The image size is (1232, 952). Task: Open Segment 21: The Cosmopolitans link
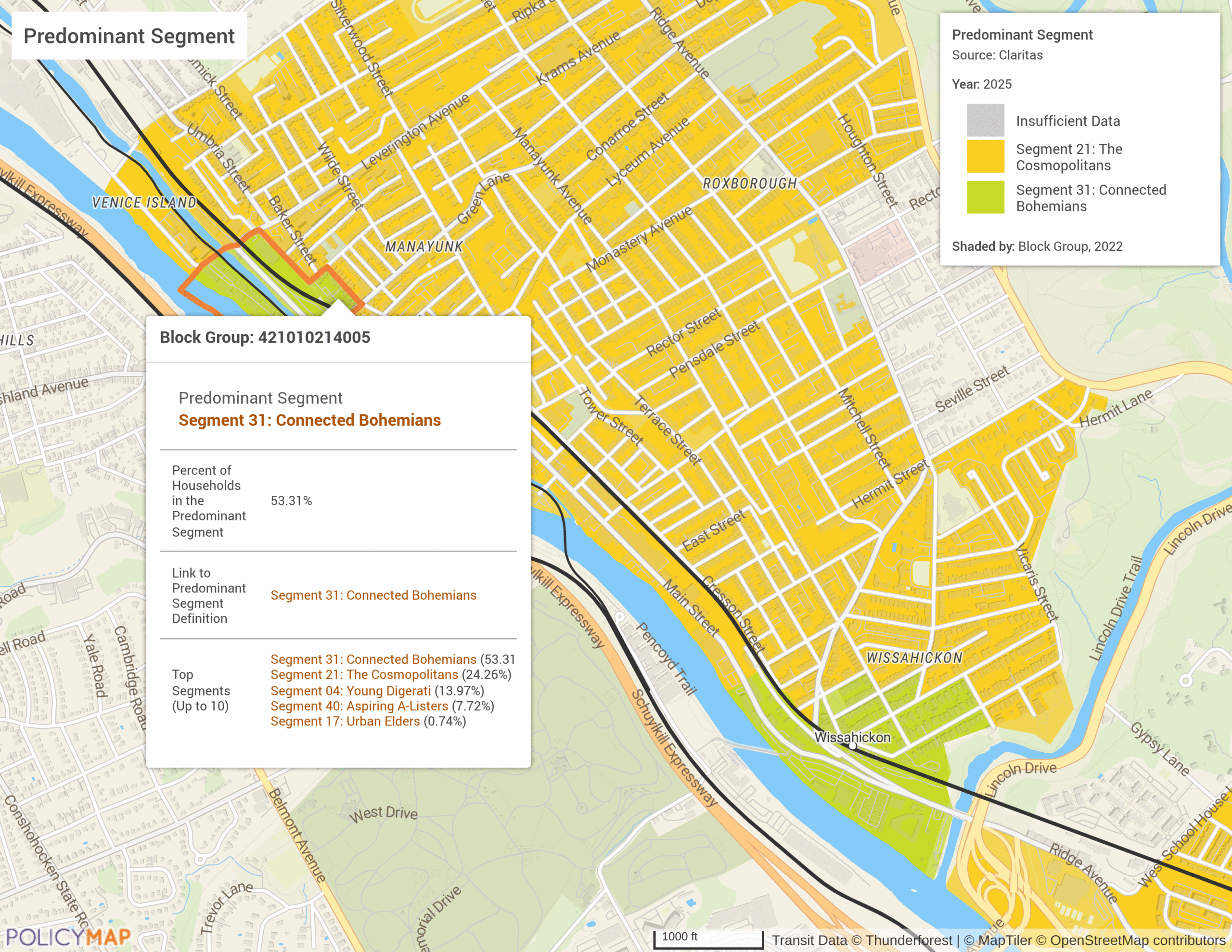coord(364,675)
